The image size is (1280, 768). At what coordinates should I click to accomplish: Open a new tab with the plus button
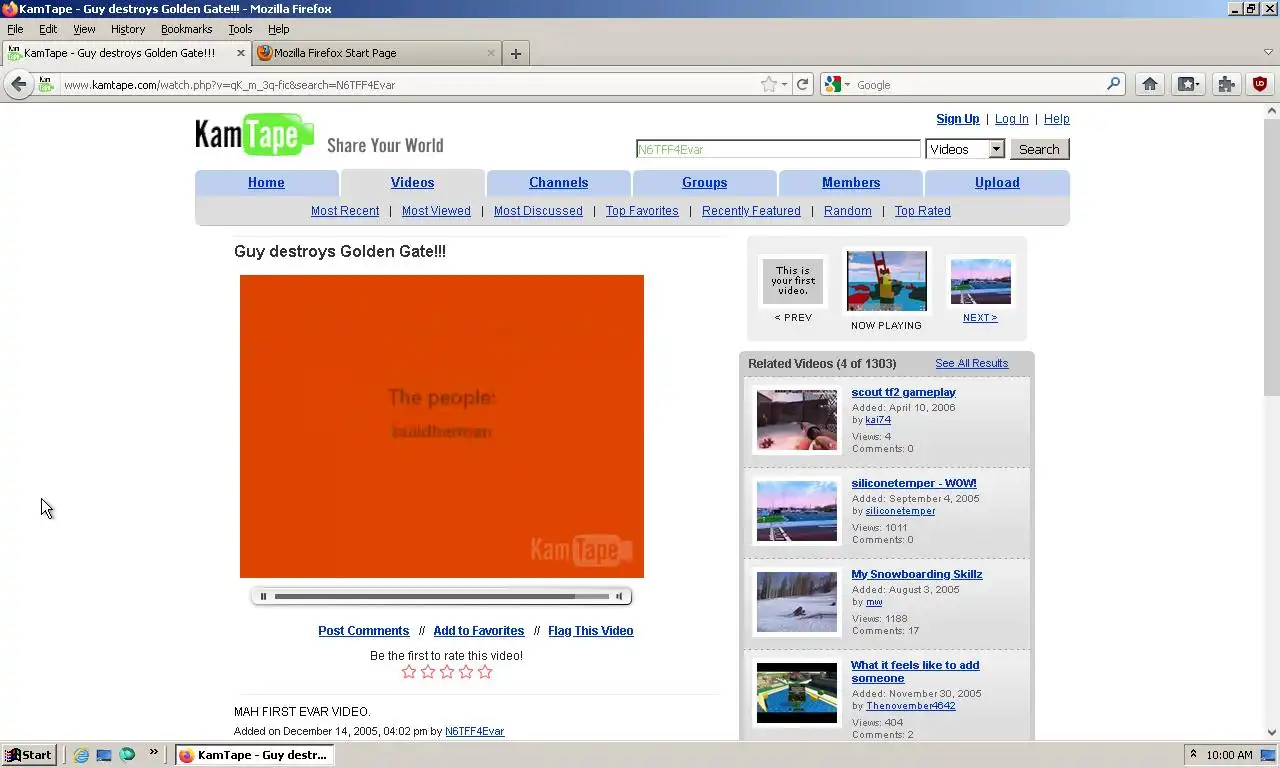tap(516, 54)
